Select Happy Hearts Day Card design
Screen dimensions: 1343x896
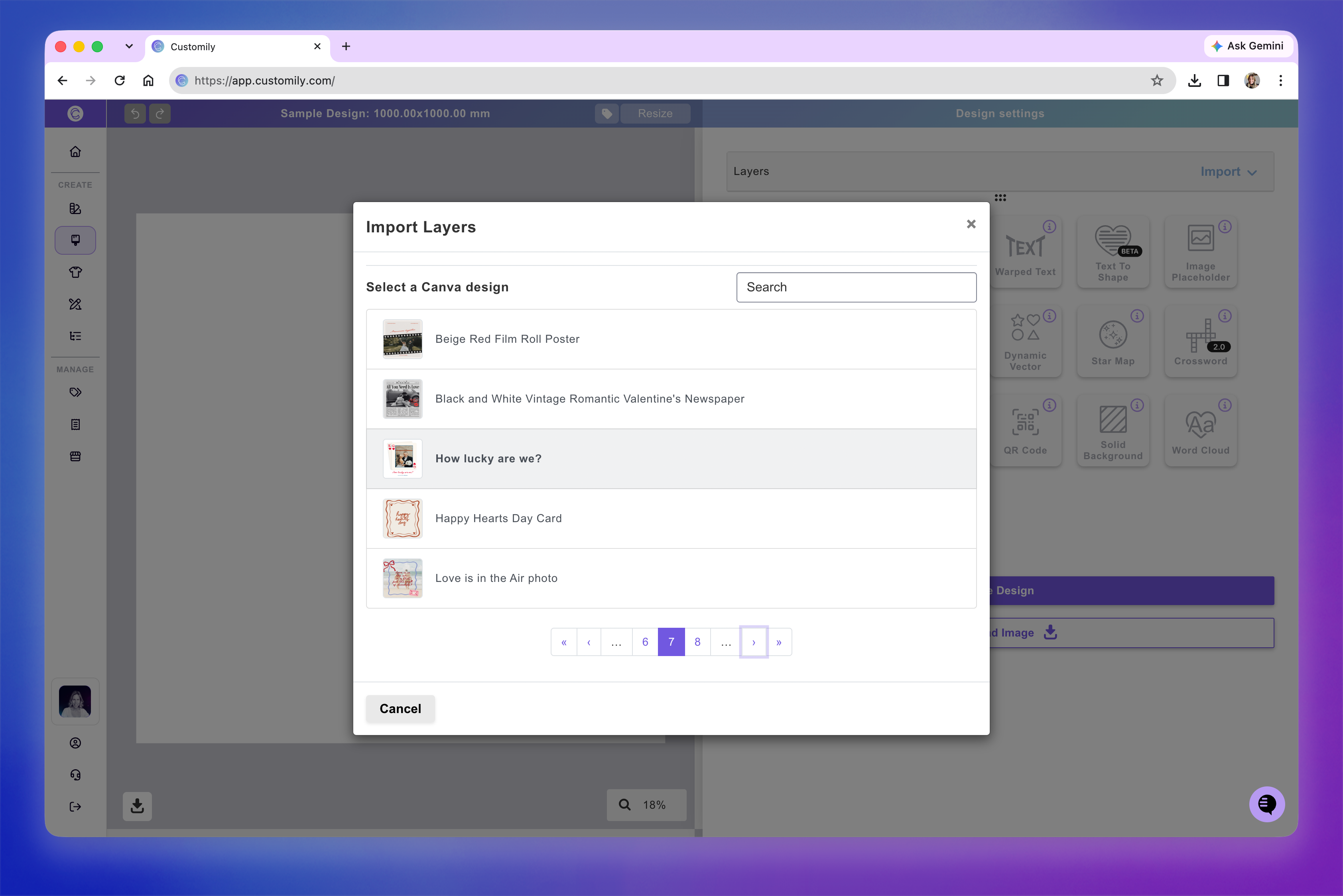(671, 518)
